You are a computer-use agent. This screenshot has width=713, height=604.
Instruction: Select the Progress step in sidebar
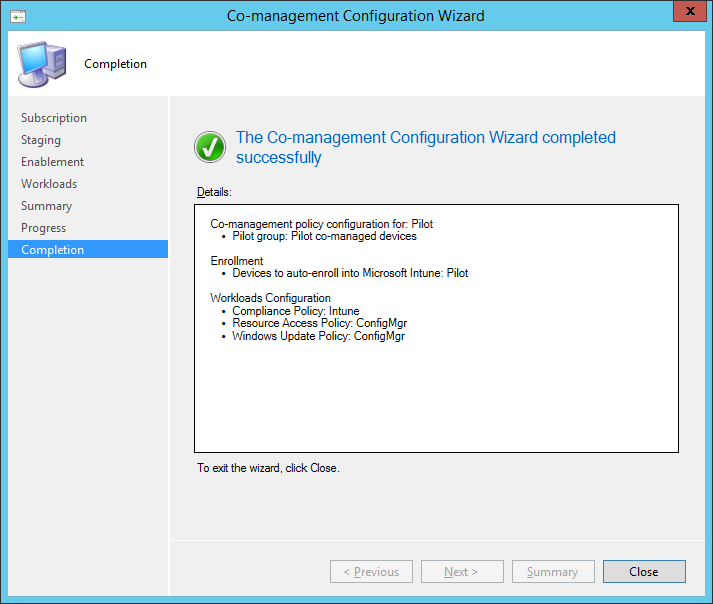coord(44,227)
